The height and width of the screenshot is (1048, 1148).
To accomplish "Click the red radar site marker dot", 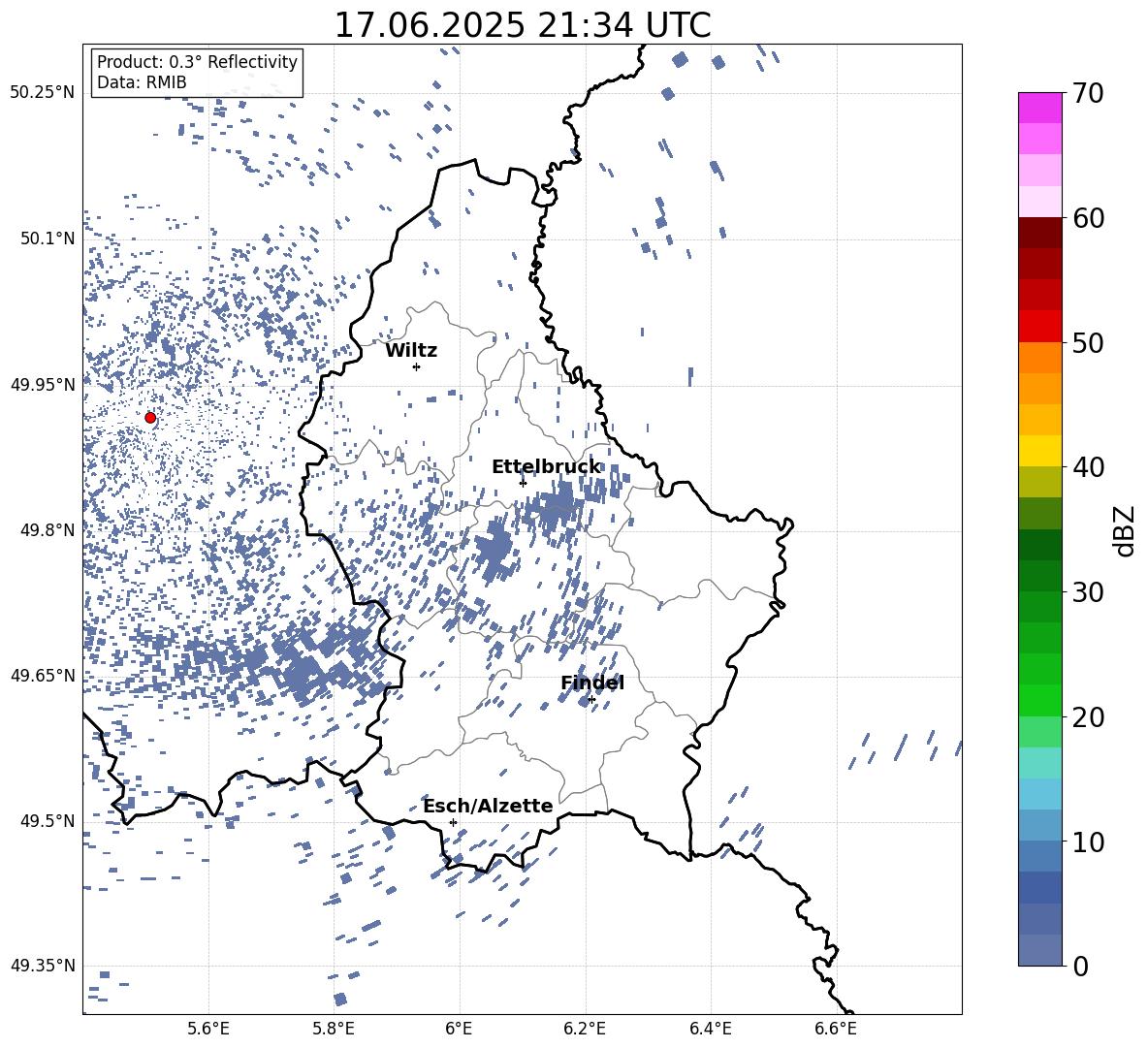I will click(150, 418).
